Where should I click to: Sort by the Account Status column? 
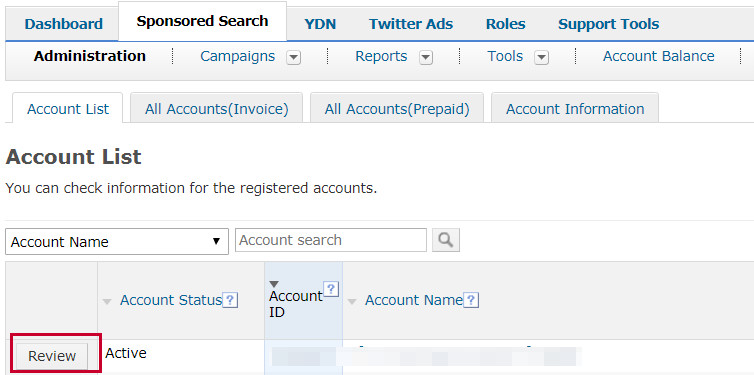point(171,300)
